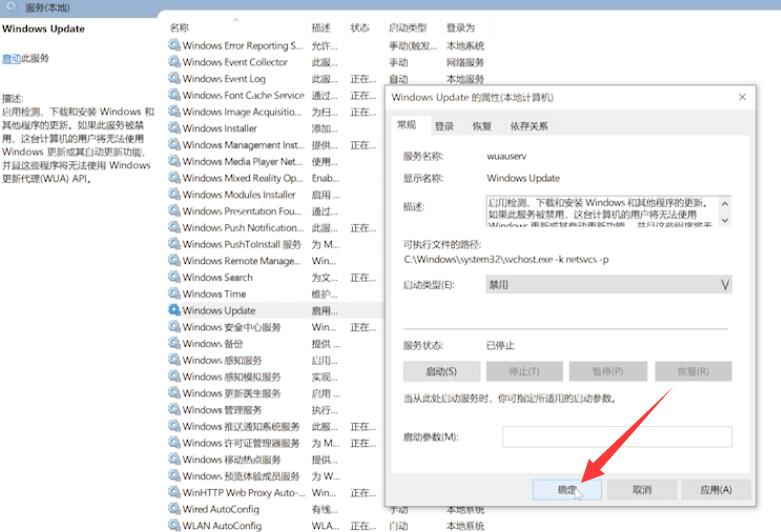Click the 状态 column header
781x532 pixels.
pyautogui.click(x=360, y=28)
